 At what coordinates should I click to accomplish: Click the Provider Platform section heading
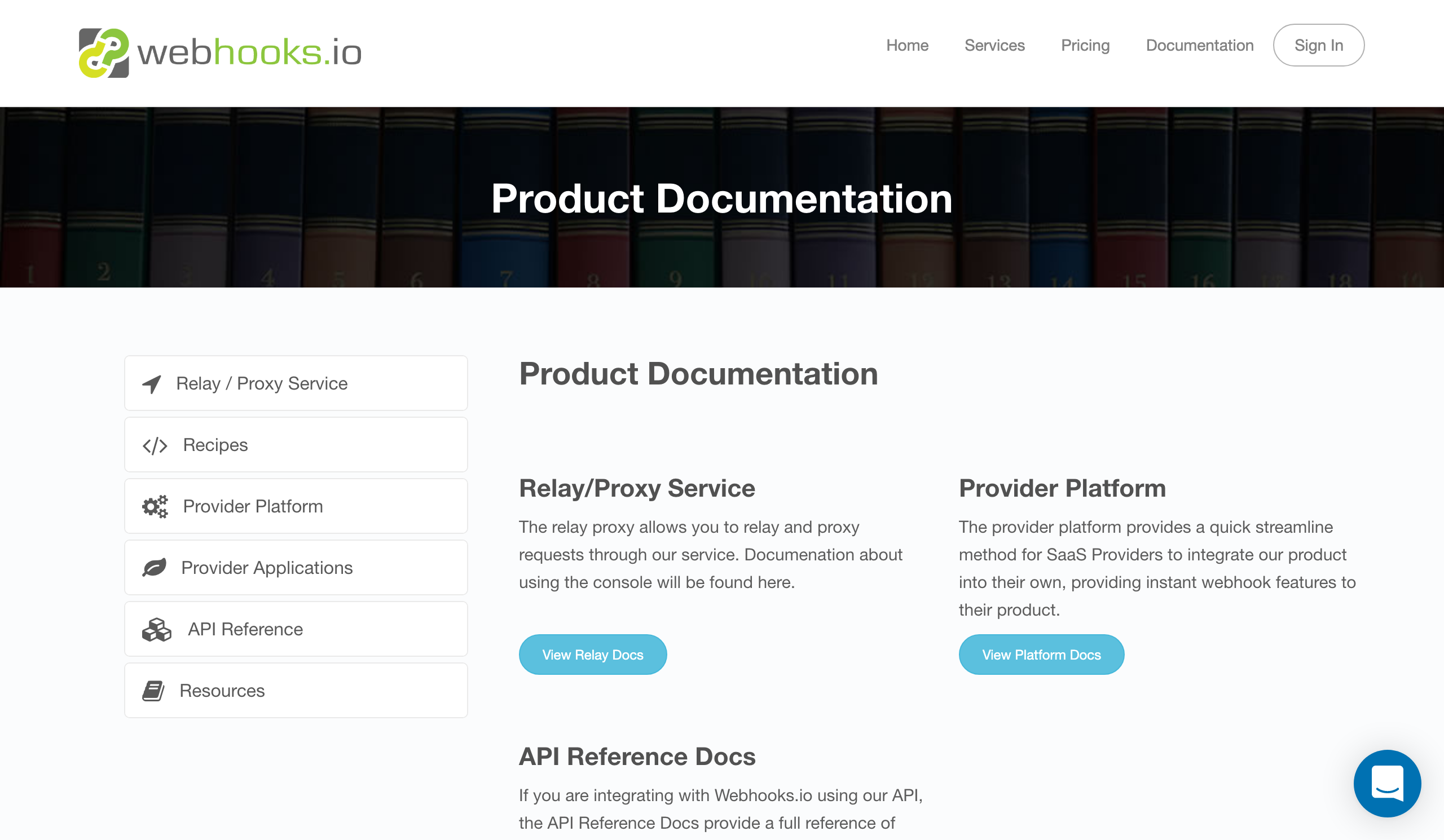tap(1062, 488)
